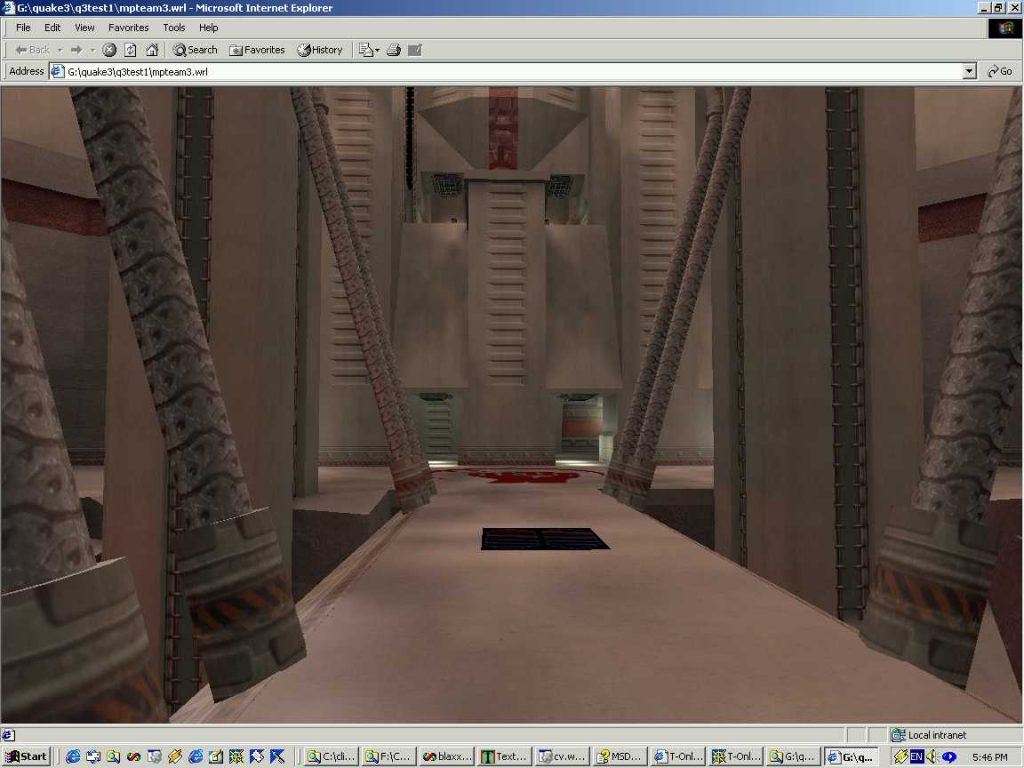The height and width of the screenshot is (768, 1024).
Task: Click the active G:\q... taskbar button
Action: [x=851, y=756]
